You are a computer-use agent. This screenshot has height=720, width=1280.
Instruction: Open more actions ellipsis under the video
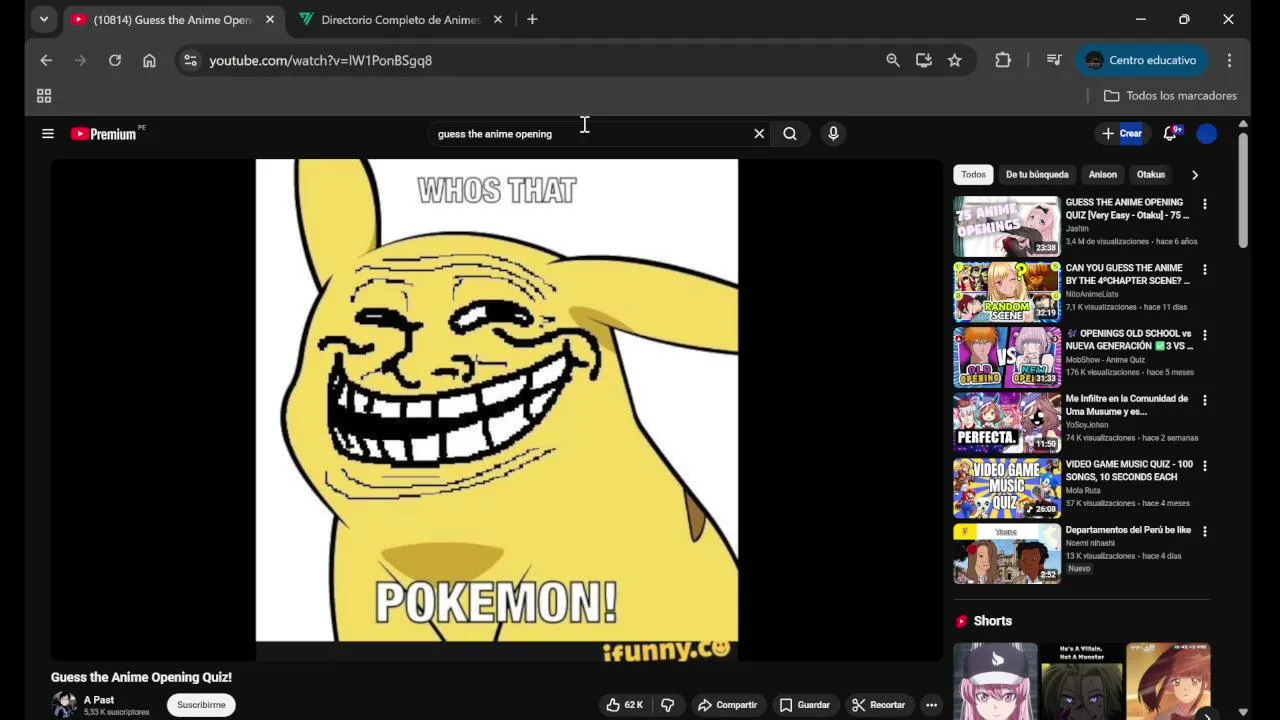point(931,705)
